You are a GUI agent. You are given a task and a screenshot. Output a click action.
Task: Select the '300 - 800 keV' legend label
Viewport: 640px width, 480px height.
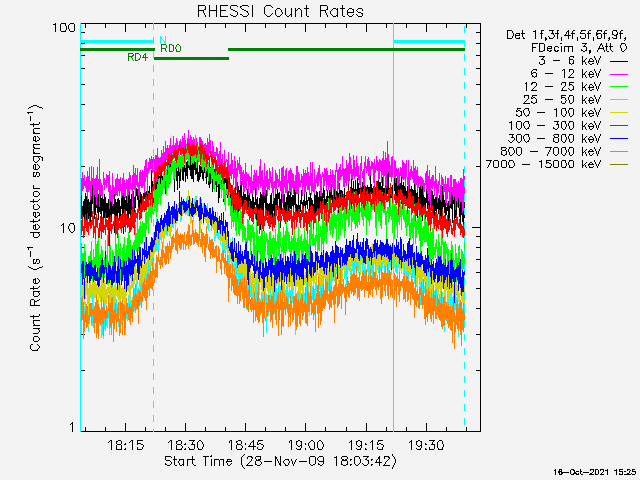click(x=555, y=138)
